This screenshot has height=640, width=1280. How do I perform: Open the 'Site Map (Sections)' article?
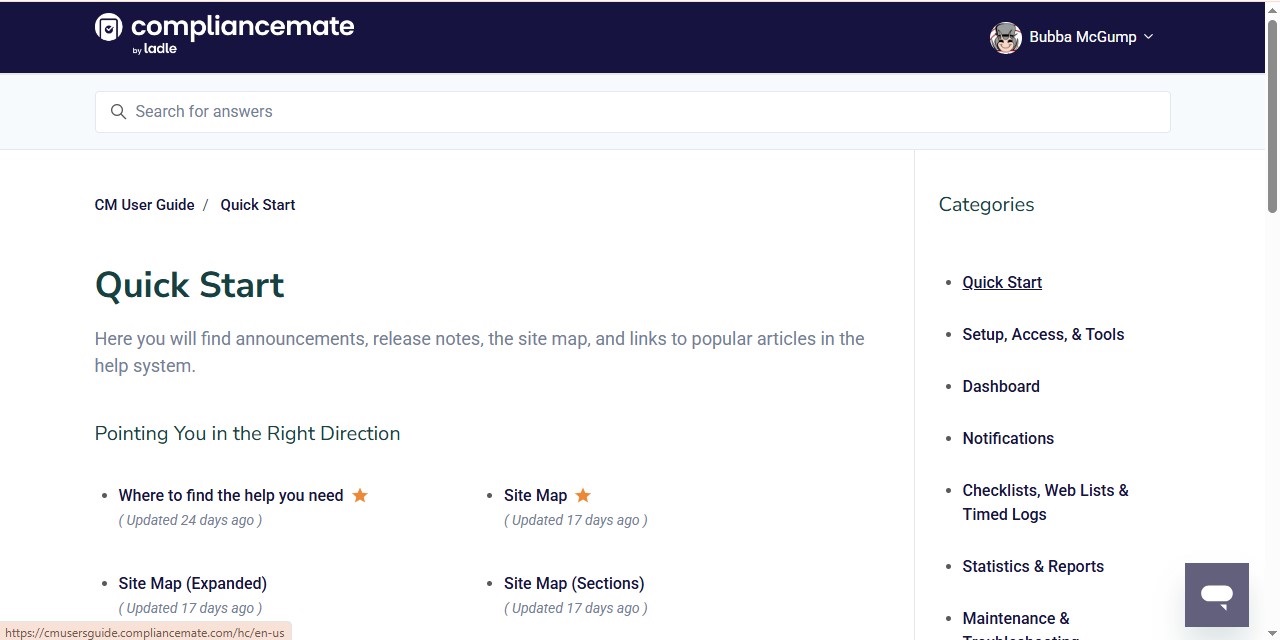574,583
